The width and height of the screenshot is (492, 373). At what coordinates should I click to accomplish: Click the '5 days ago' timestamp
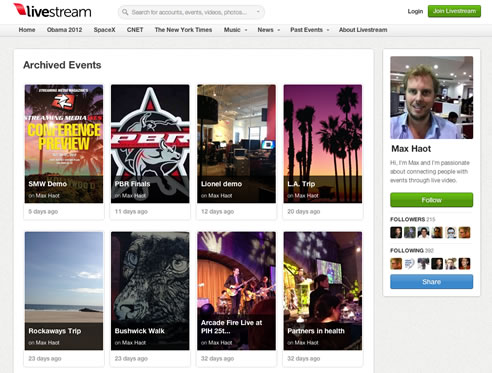click(43, 211)
